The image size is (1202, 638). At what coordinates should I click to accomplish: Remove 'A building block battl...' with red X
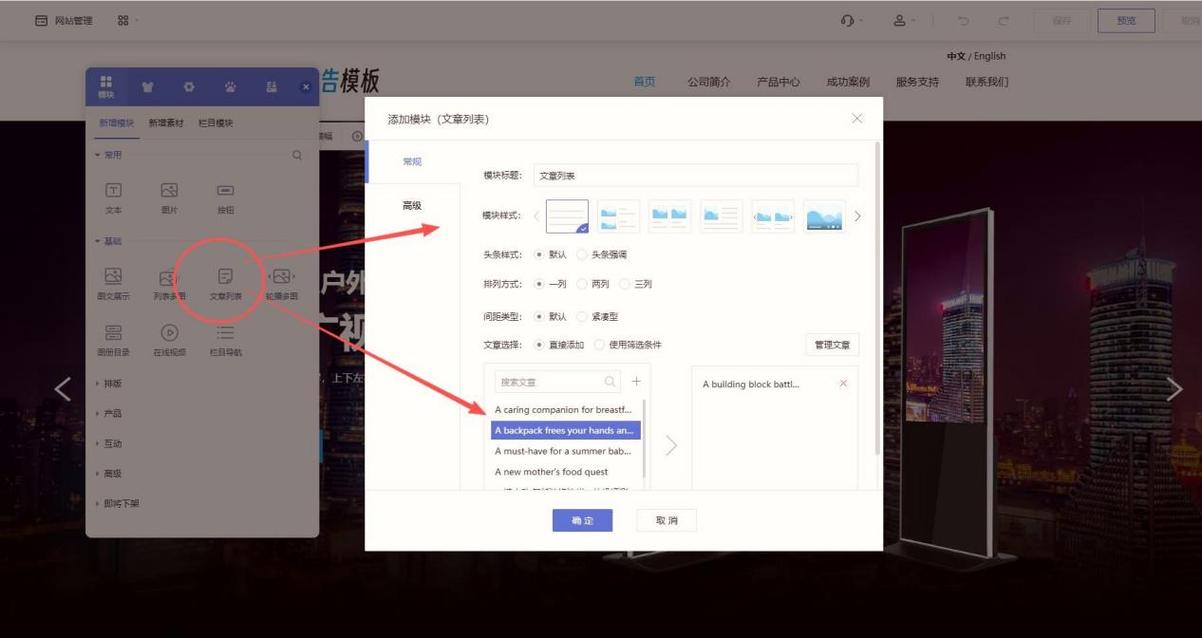click(x=843, y=384)
